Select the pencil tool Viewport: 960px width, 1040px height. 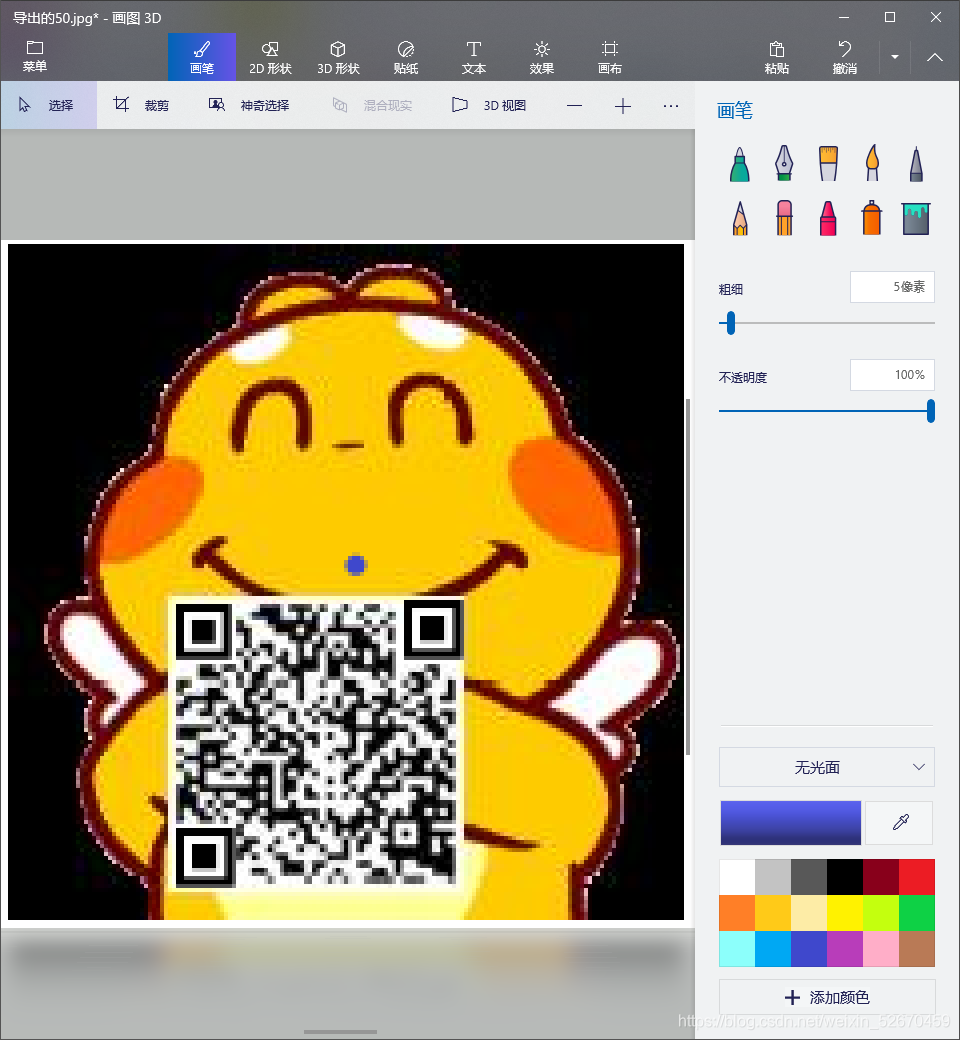[740, 218]
